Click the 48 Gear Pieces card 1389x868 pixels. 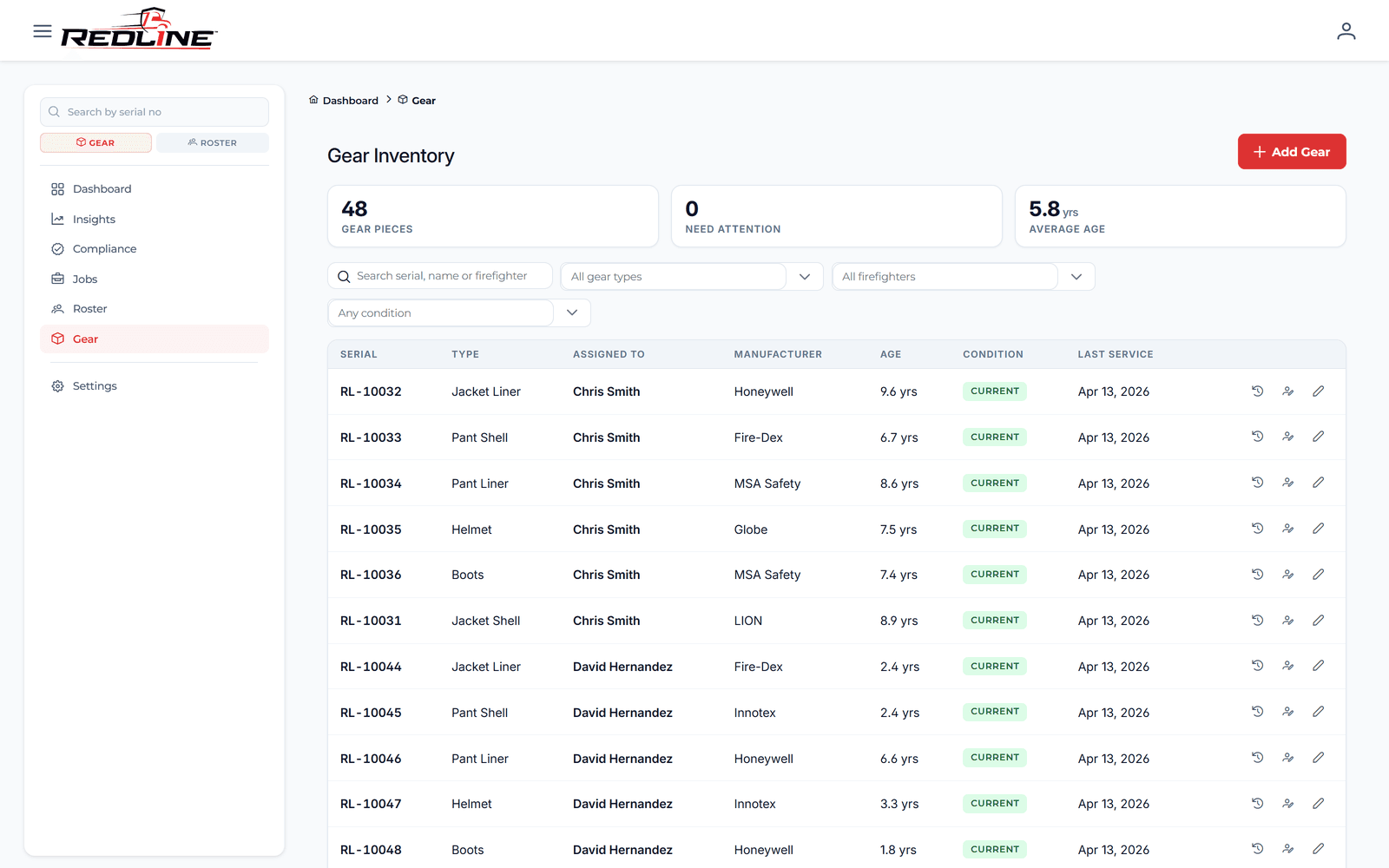(493, 216)
